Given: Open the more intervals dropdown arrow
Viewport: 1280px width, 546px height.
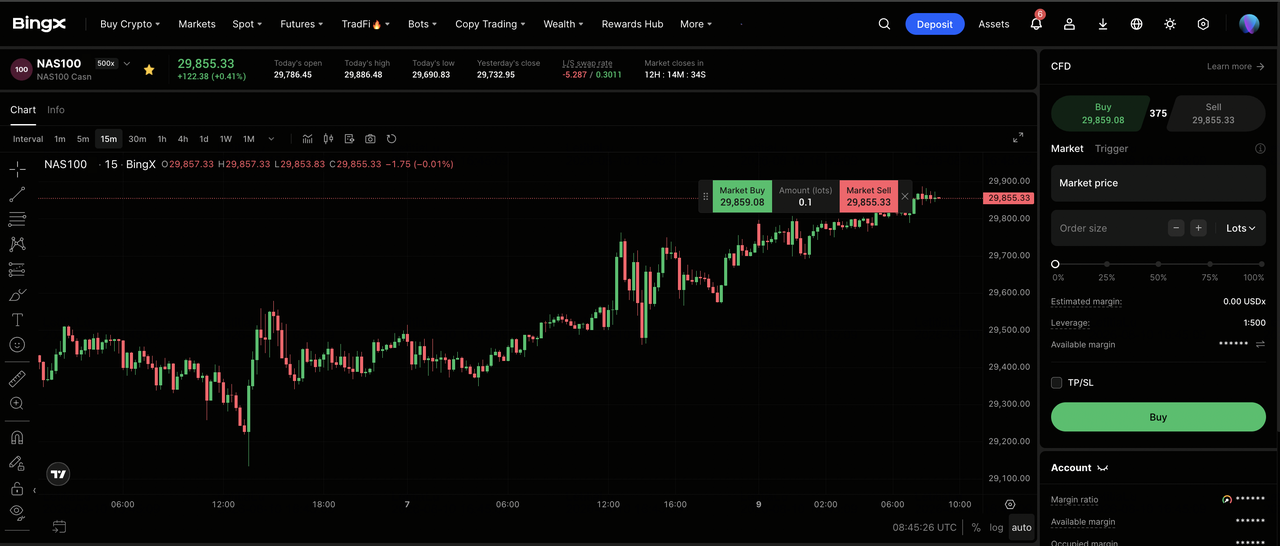Looking at the screenshot, I should click(x=271, y=139).
